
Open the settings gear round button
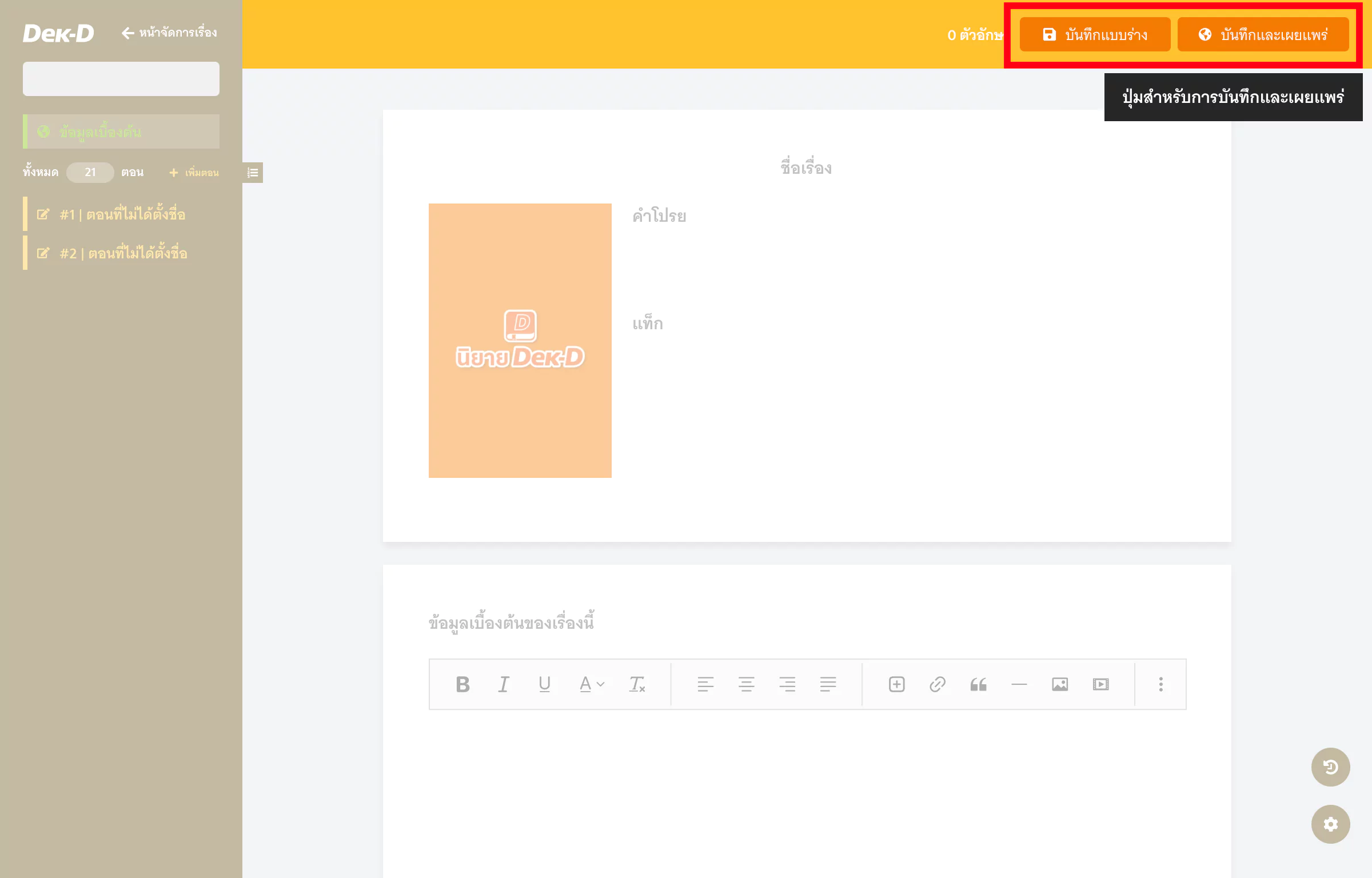[1330, 824]
